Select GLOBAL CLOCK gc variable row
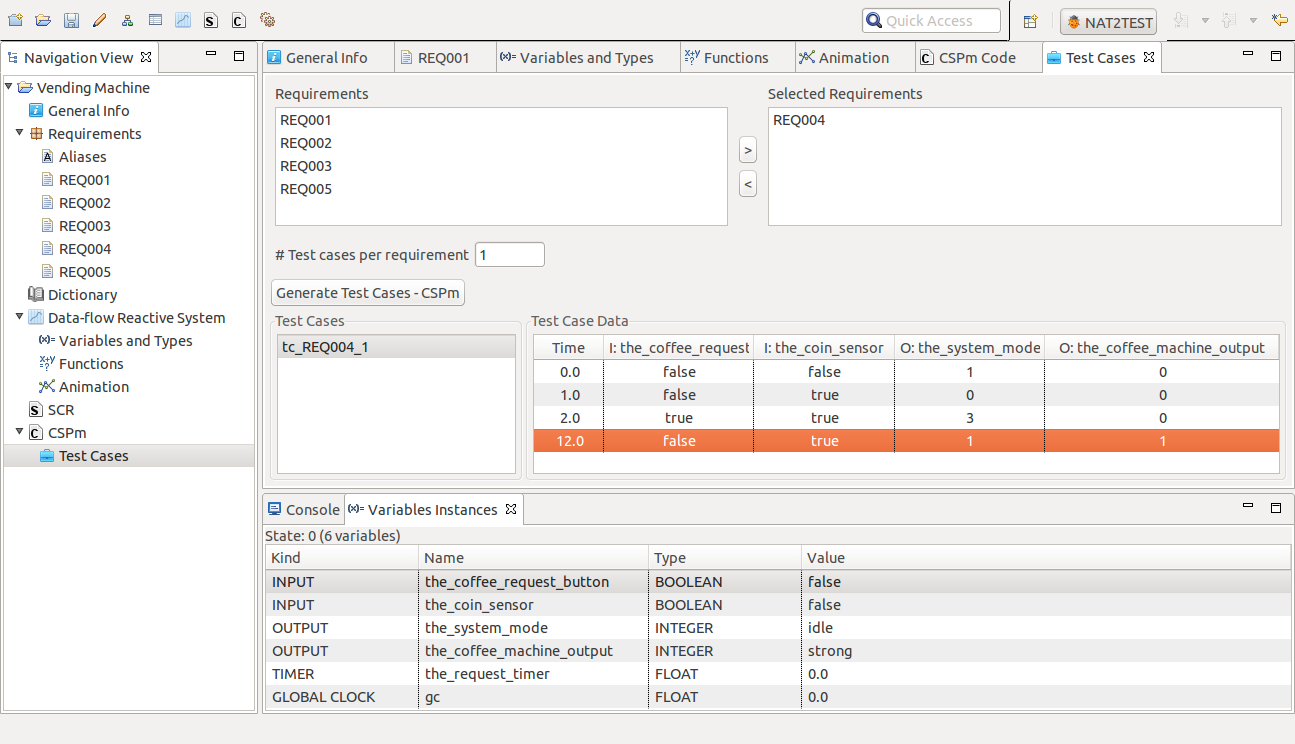1295x744 pixels. click(x=778, y=697)
